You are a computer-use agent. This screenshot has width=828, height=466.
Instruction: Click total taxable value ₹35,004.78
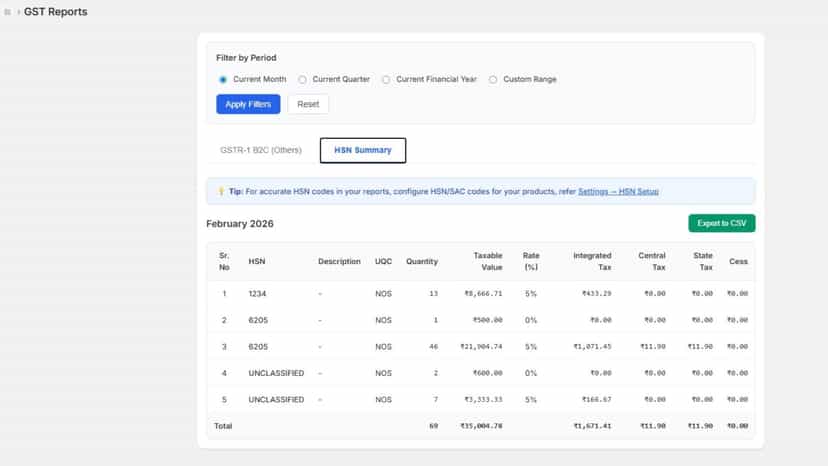pos(481,426)
